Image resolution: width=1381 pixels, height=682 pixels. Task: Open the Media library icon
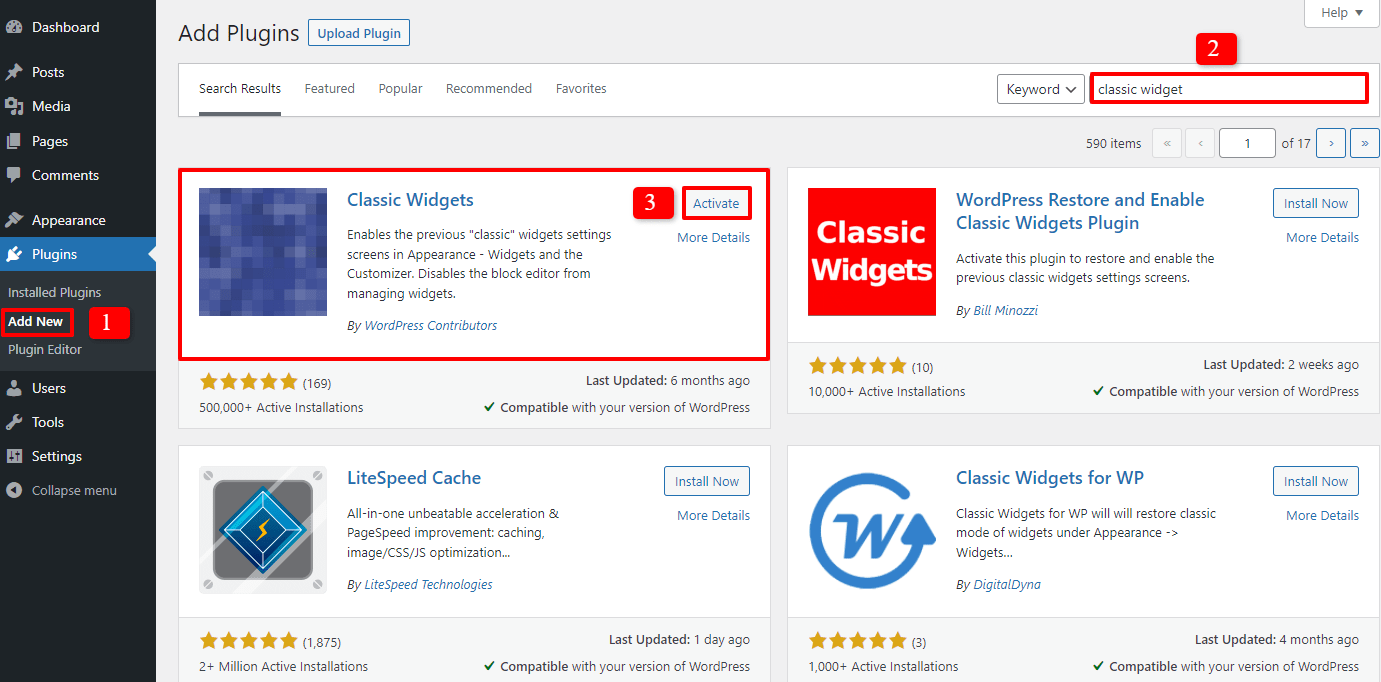(18, 106)
